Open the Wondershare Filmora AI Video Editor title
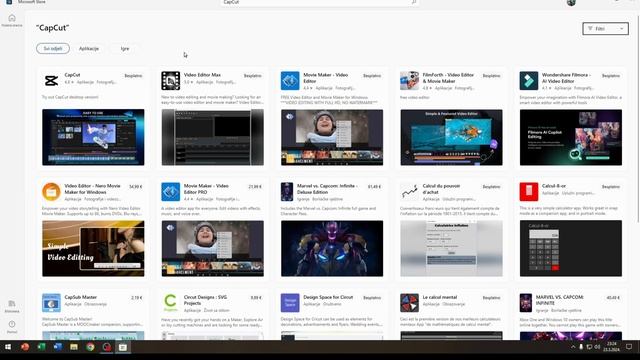640x360 pixels. (x=566, y=78)
